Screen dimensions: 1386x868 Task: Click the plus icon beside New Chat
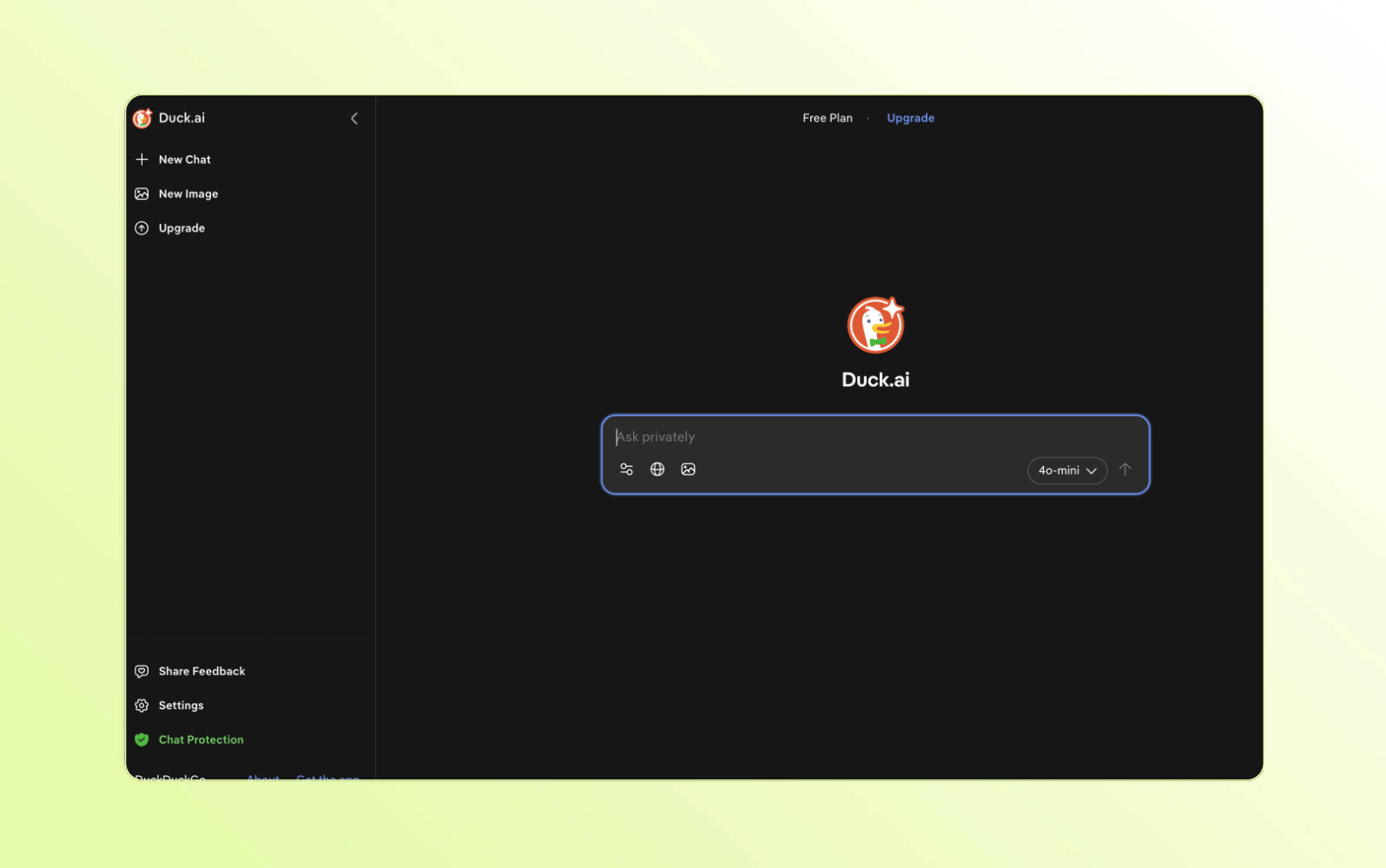pos(142,160)
